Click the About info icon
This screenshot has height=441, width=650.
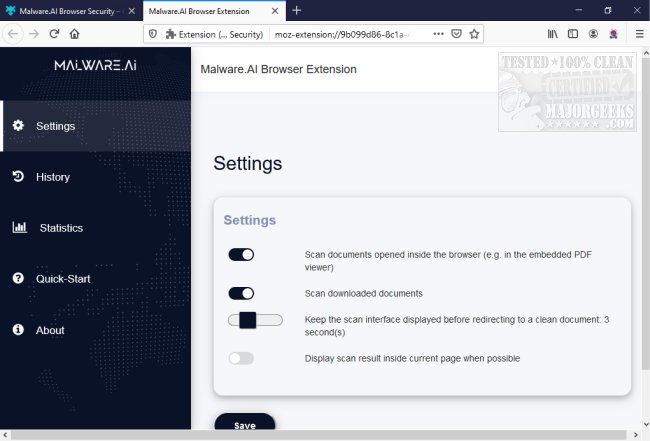pos(18,330)
